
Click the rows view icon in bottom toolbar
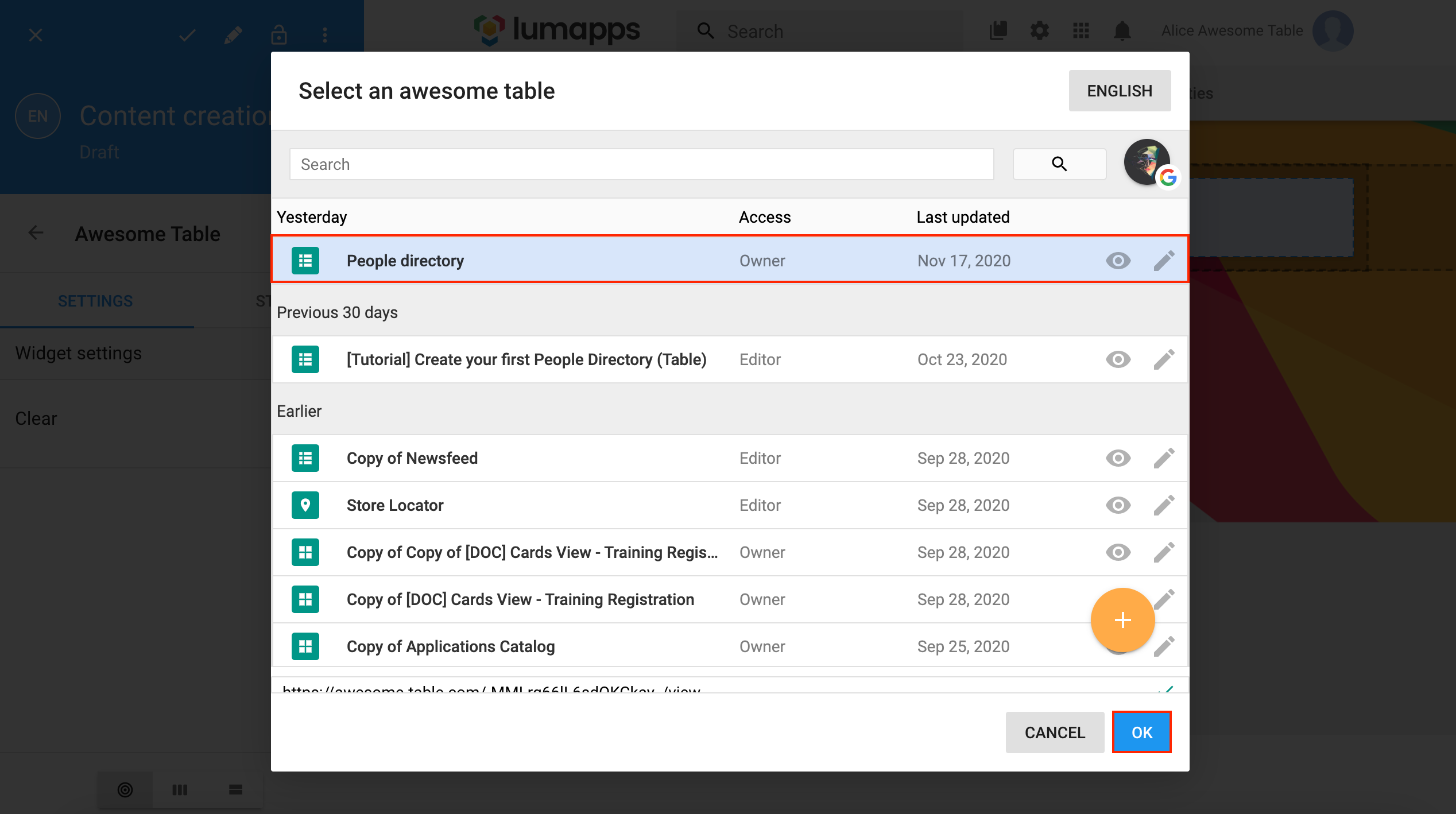point(235,790)
